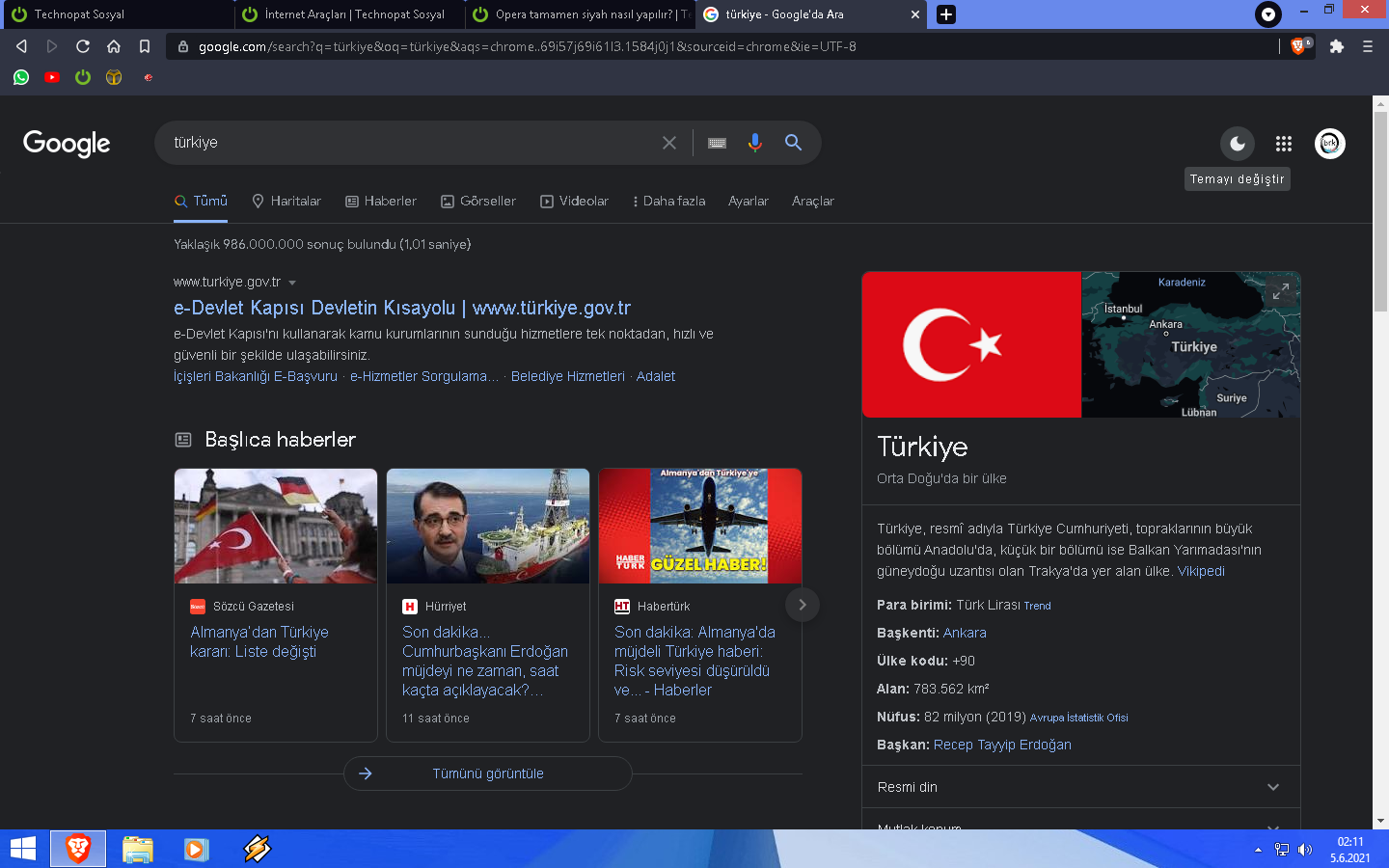Image resolution: width=1389 pixels, height=868 pixels.
Task: Open the WhatsApp bookmark shortcut
Action: [21, 77]
